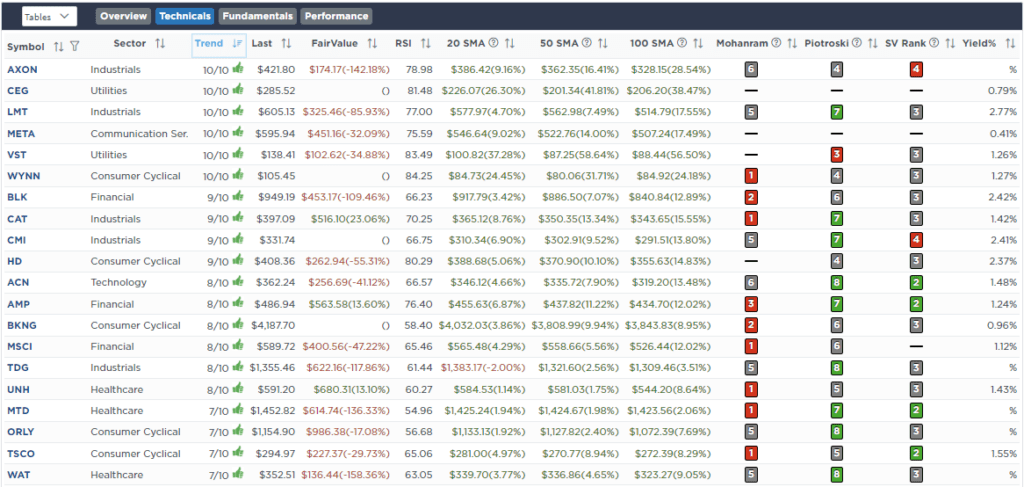Open the Tables dropdown selector
The height and width of the screenshot is (487, 1024).
click(x=49, y=16)
